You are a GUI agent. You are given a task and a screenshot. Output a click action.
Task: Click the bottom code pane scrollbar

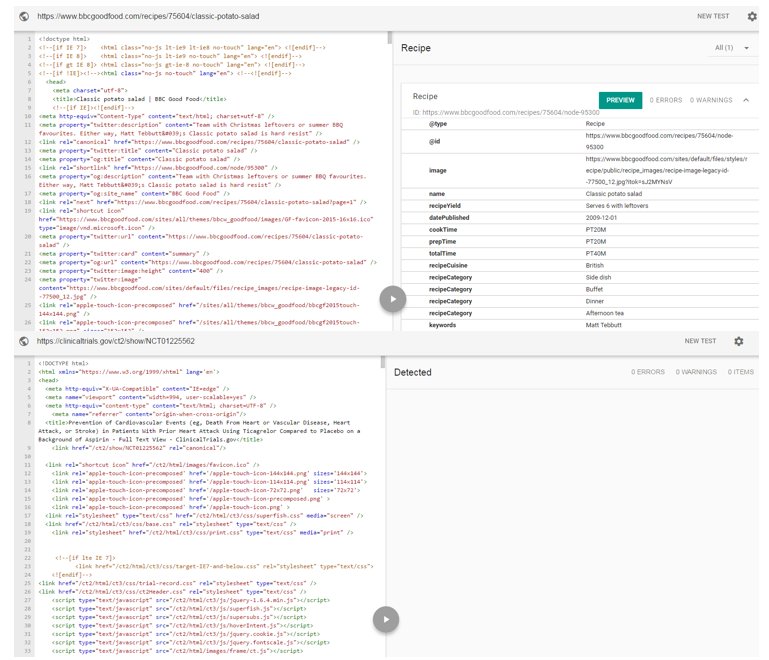[x=383, y=362]
